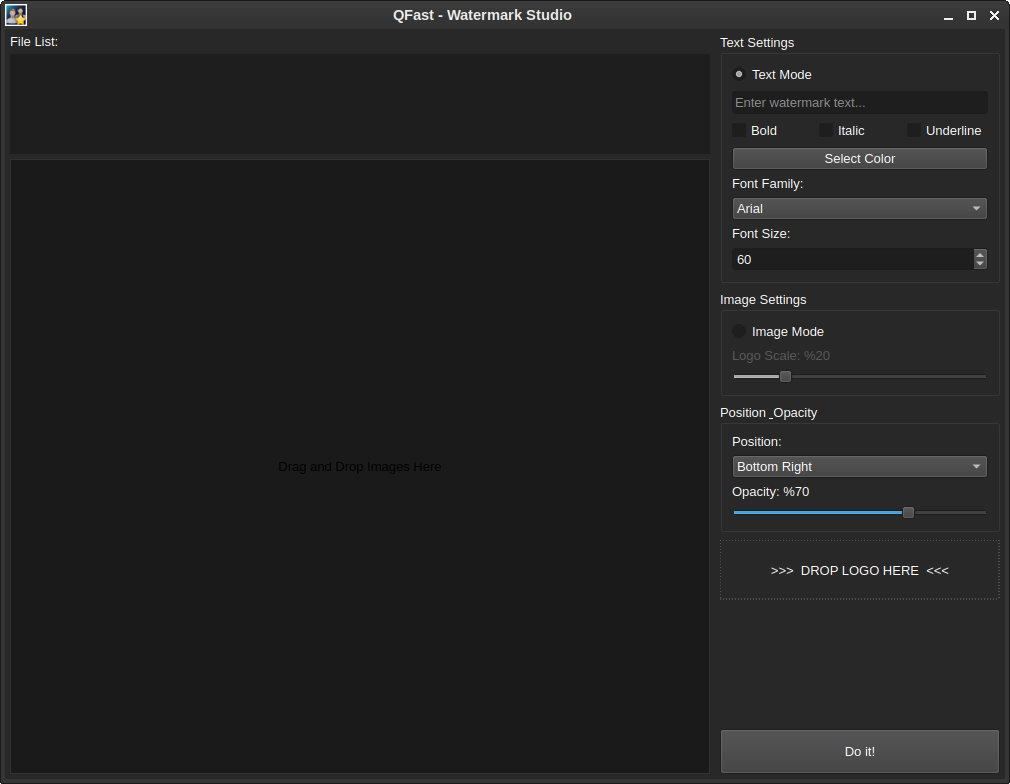Select the Image Mode radio button
This screenshot has width=1010, height=784.
click(x=739, y=331)
